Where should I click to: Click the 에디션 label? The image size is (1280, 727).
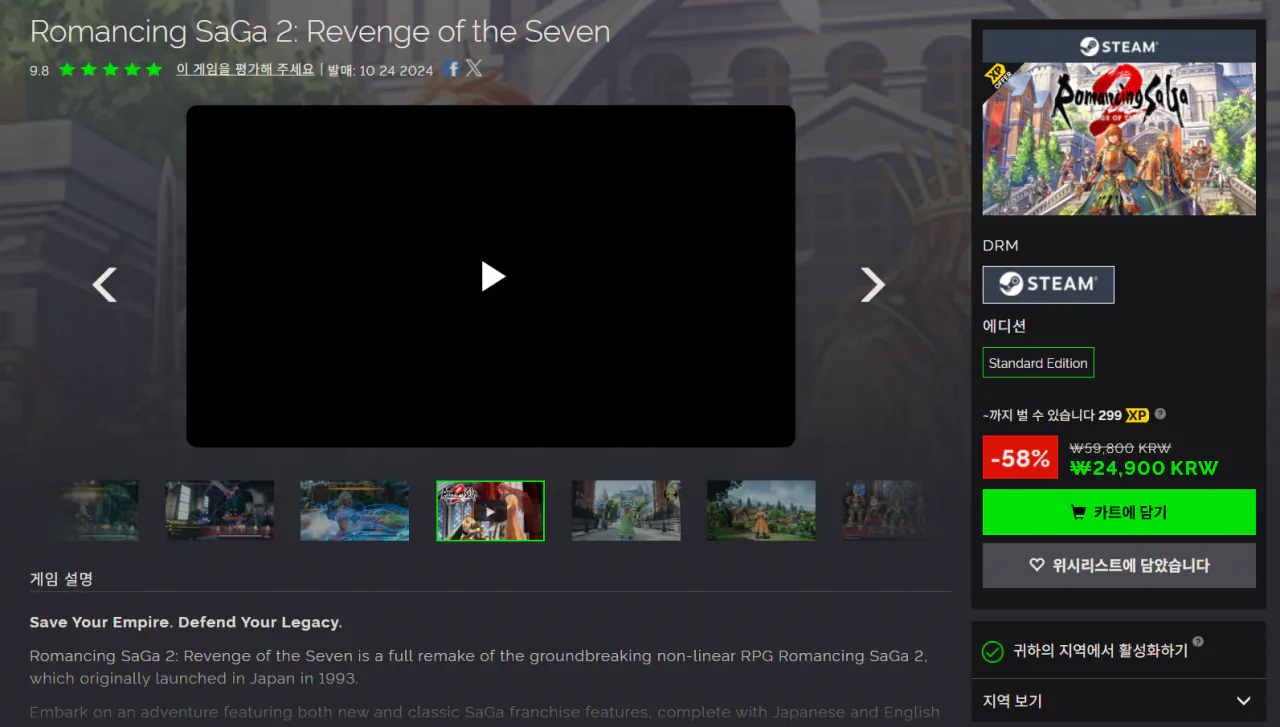click(x=1005, y=326)
